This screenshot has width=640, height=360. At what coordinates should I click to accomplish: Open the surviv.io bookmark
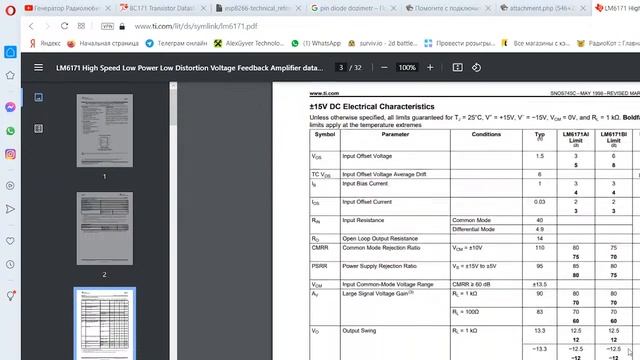pos(382,43)
